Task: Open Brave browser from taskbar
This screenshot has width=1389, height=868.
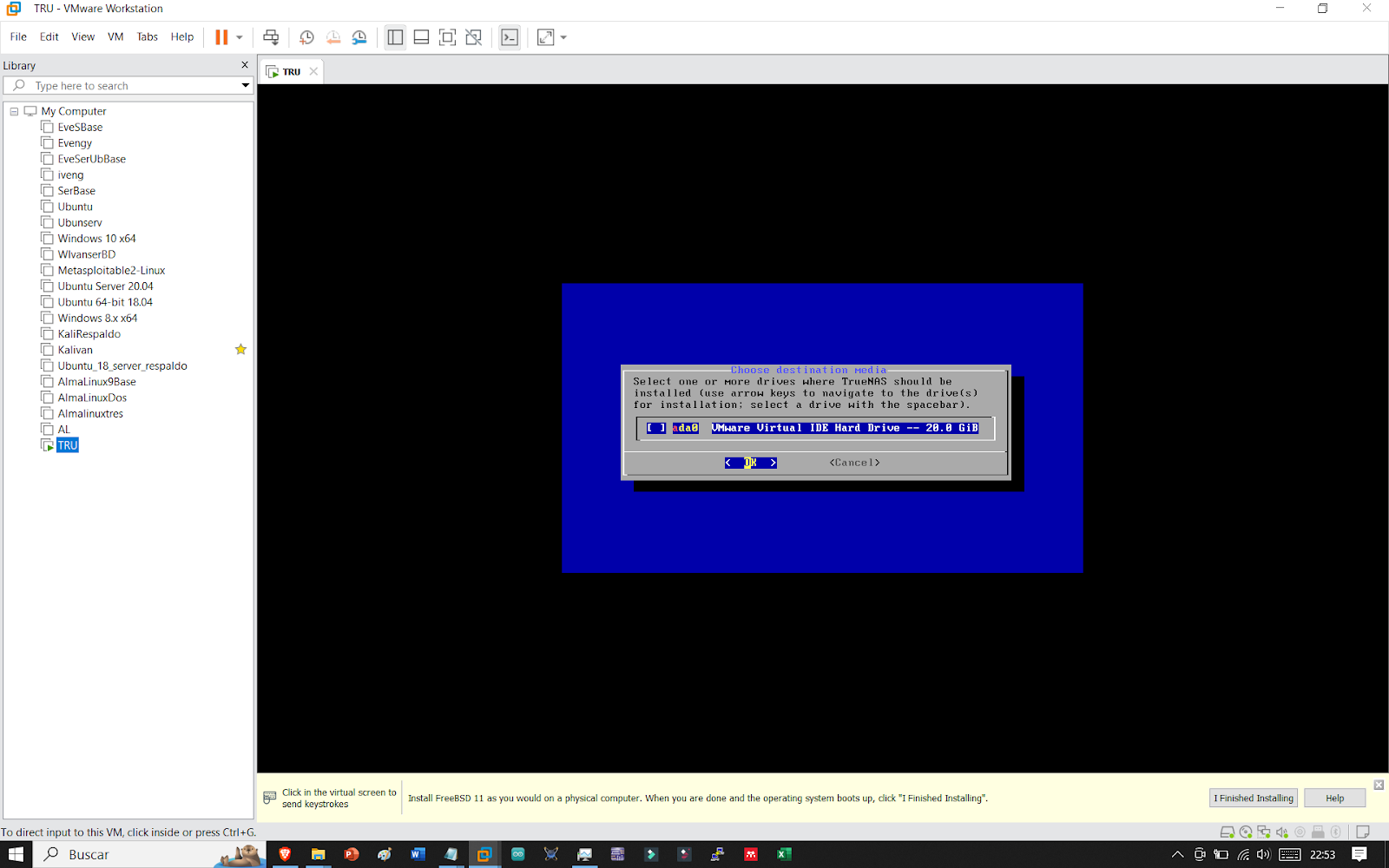Action: point(285,854)
